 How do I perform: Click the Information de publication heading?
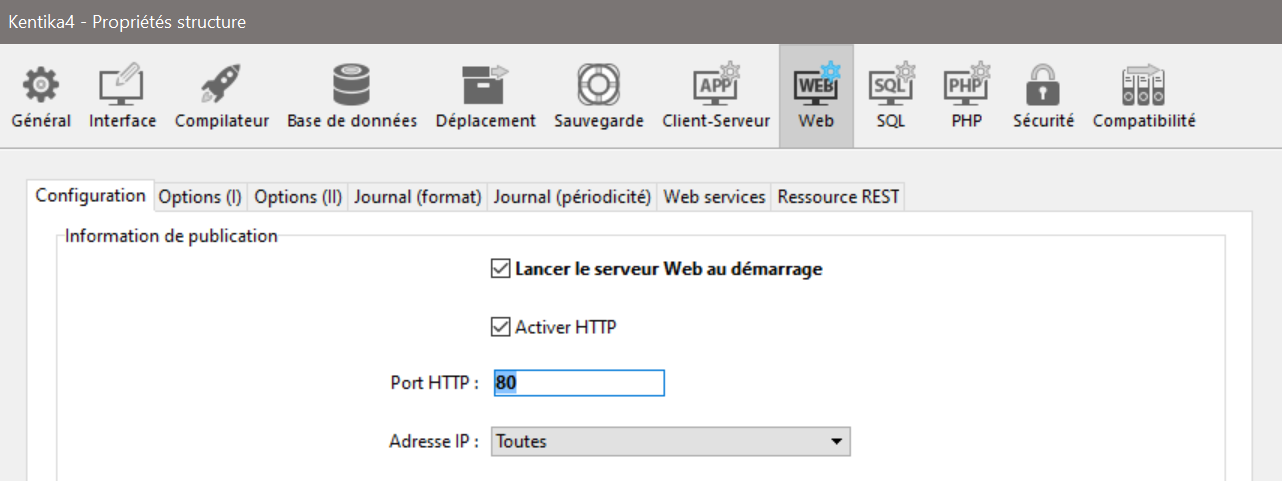pos(171,237)
